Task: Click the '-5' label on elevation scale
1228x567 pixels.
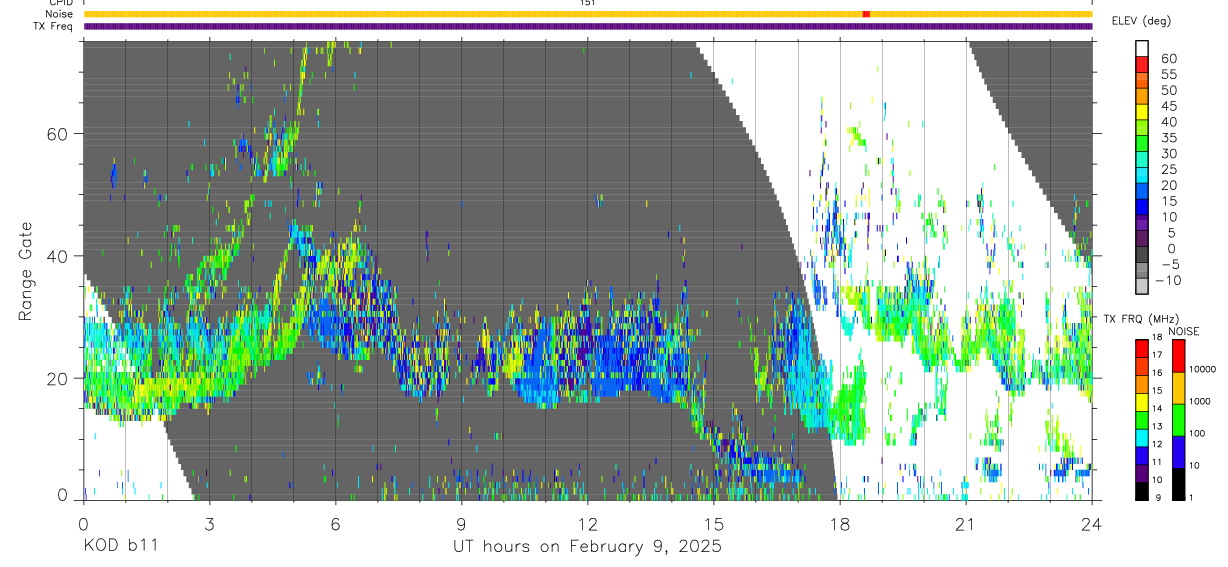Action: point(1169,265)
